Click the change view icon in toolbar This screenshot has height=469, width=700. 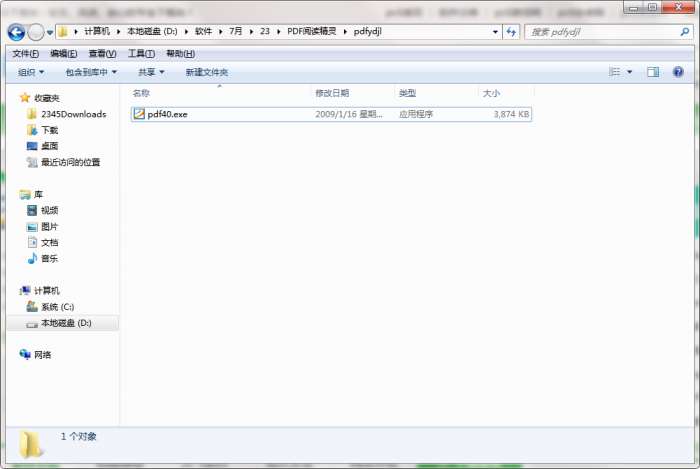click(x=615, y=72)
